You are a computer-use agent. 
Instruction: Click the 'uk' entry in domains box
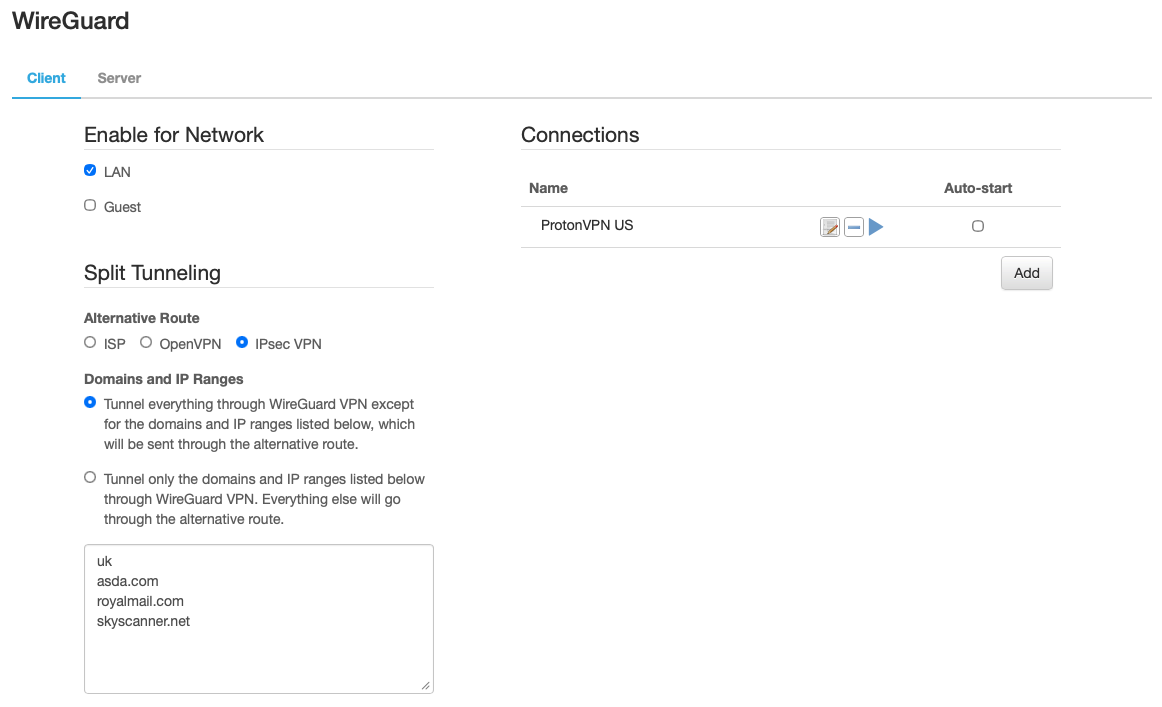[x=104, y=561]
